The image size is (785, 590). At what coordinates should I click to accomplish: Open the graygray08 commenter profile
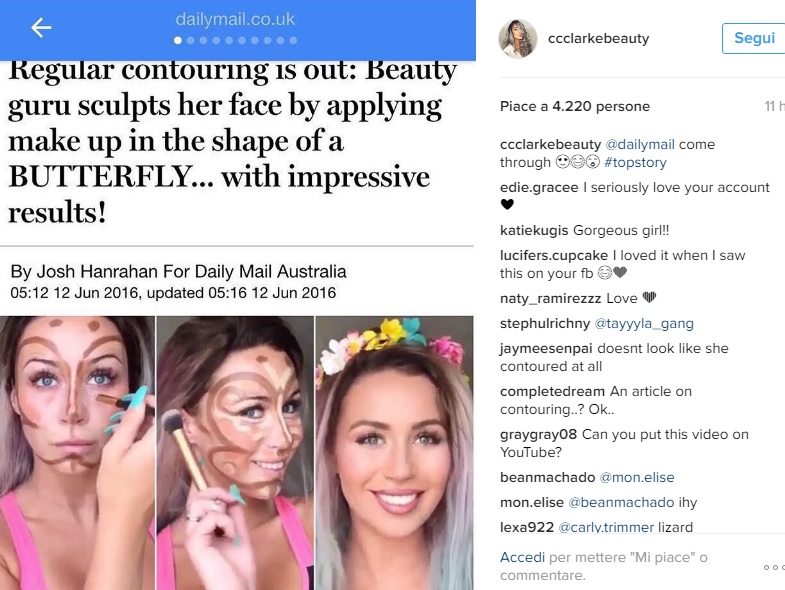(x=538, y=434)
